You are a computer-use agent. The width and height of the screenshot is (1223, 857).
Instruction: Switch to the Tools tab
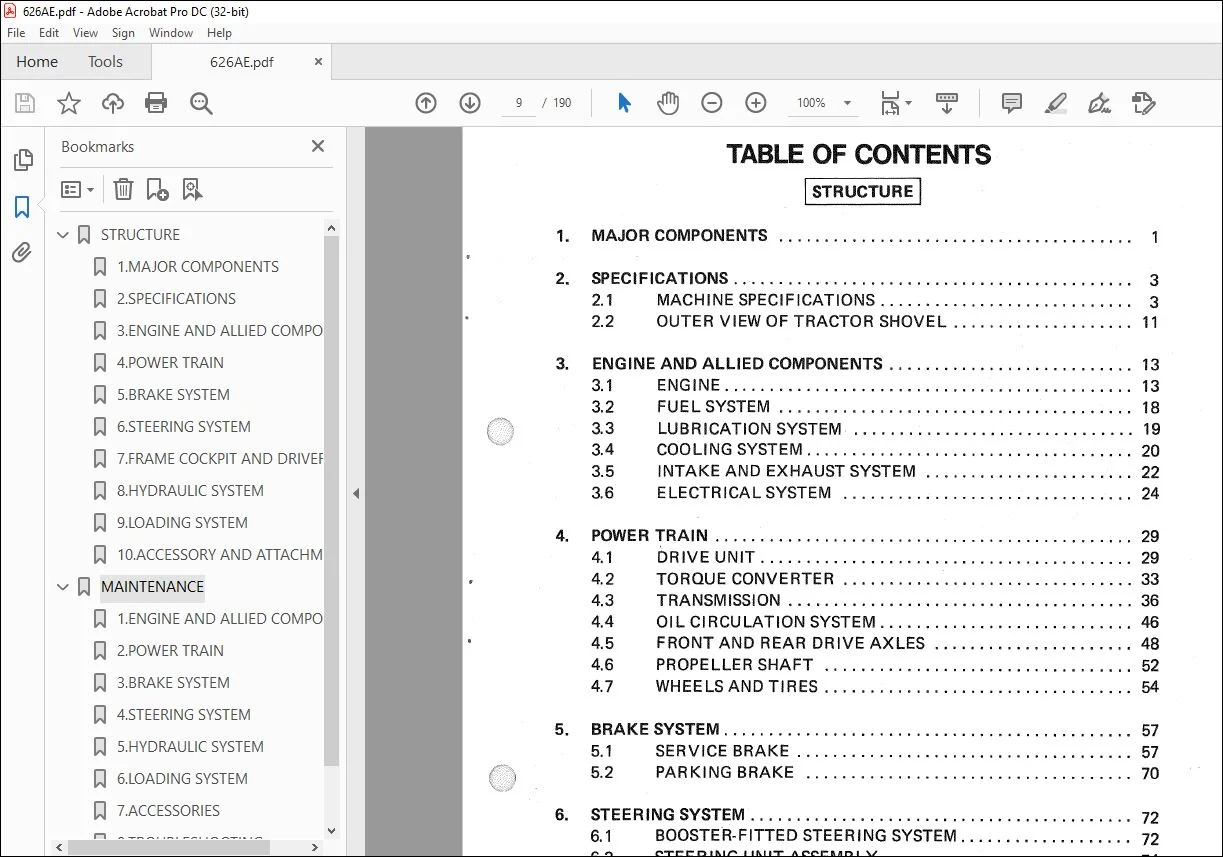pyautogui.click(x=105, y=62)
